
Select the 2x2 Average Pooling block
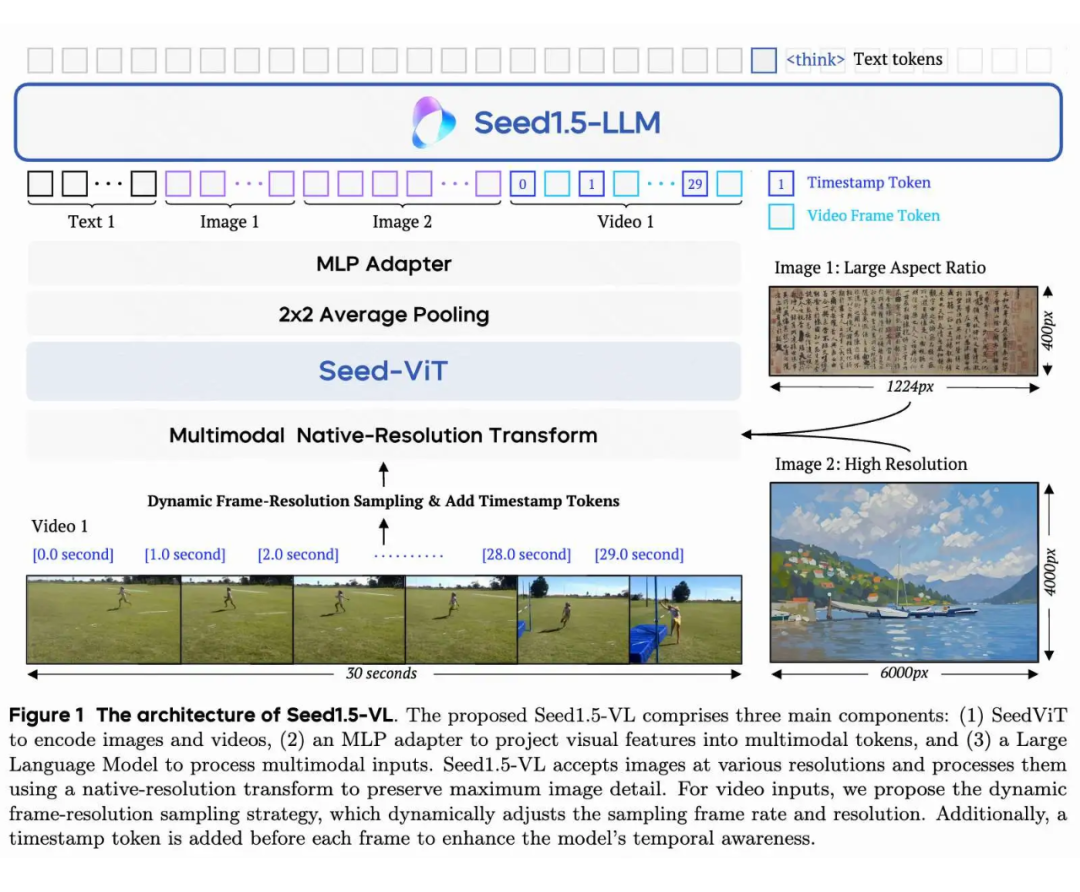point(384,314)
